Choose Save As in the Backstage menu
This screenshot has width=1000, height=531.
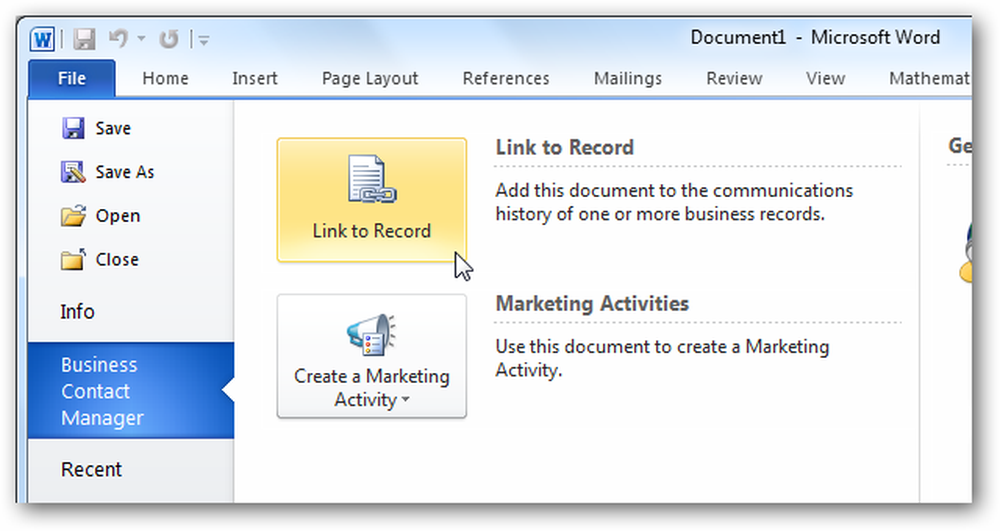[125, 172]
